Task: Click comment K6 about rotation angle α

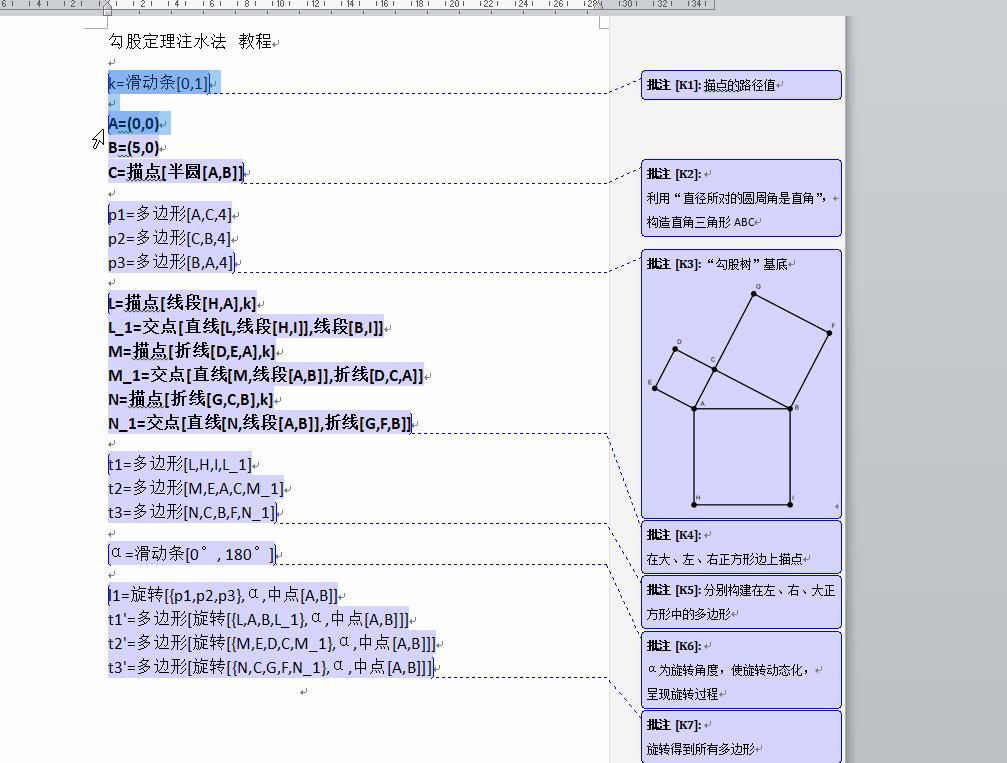Action: (741, 670)
